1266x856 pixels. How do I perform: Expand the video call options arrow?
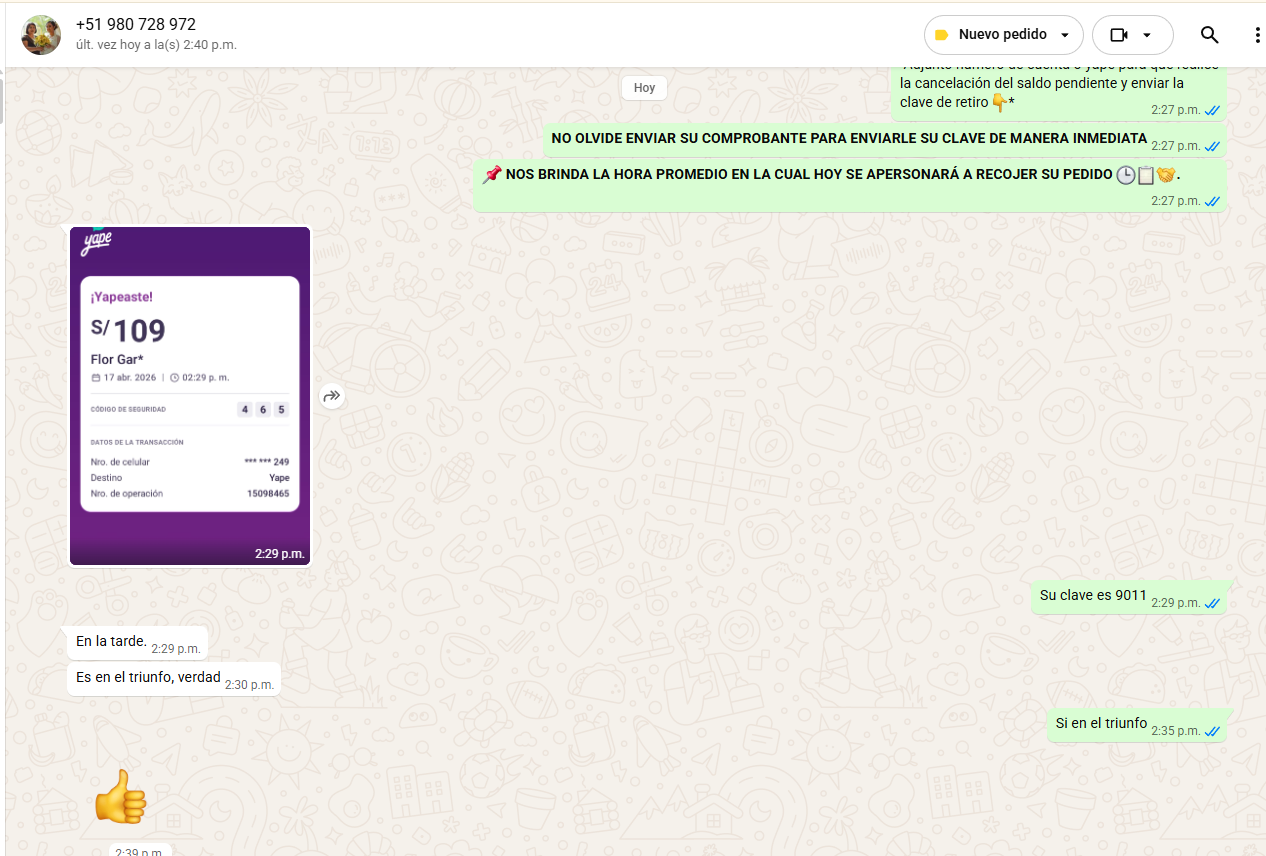1147,35
